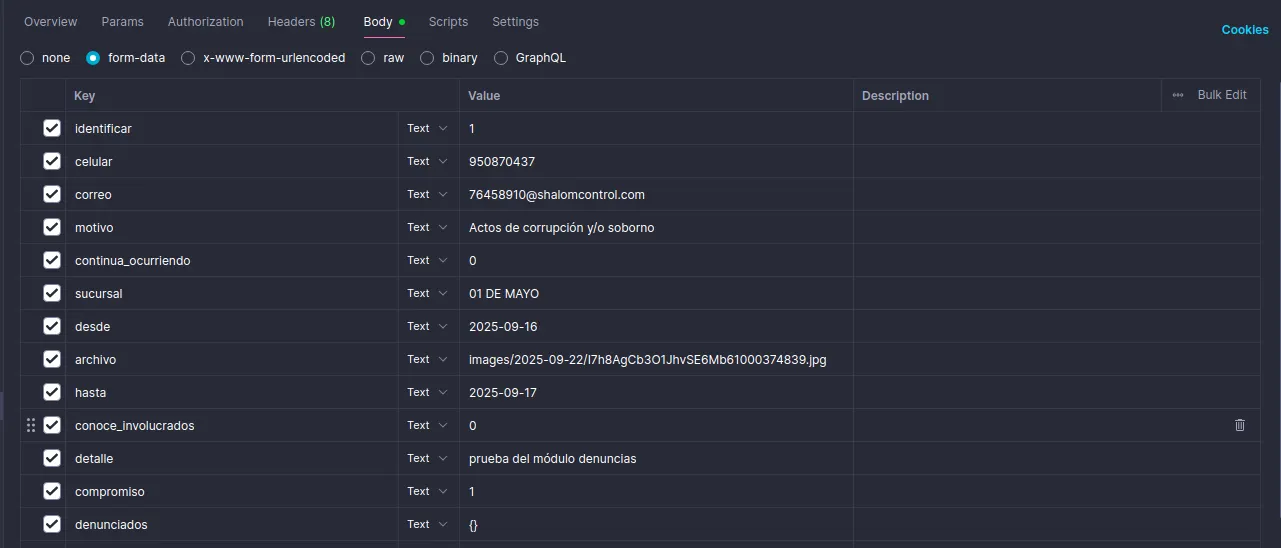1281x548 pixels.
Task: Click the trash icon on conoce_involucrados row
Action: (x=1240, y=425)
